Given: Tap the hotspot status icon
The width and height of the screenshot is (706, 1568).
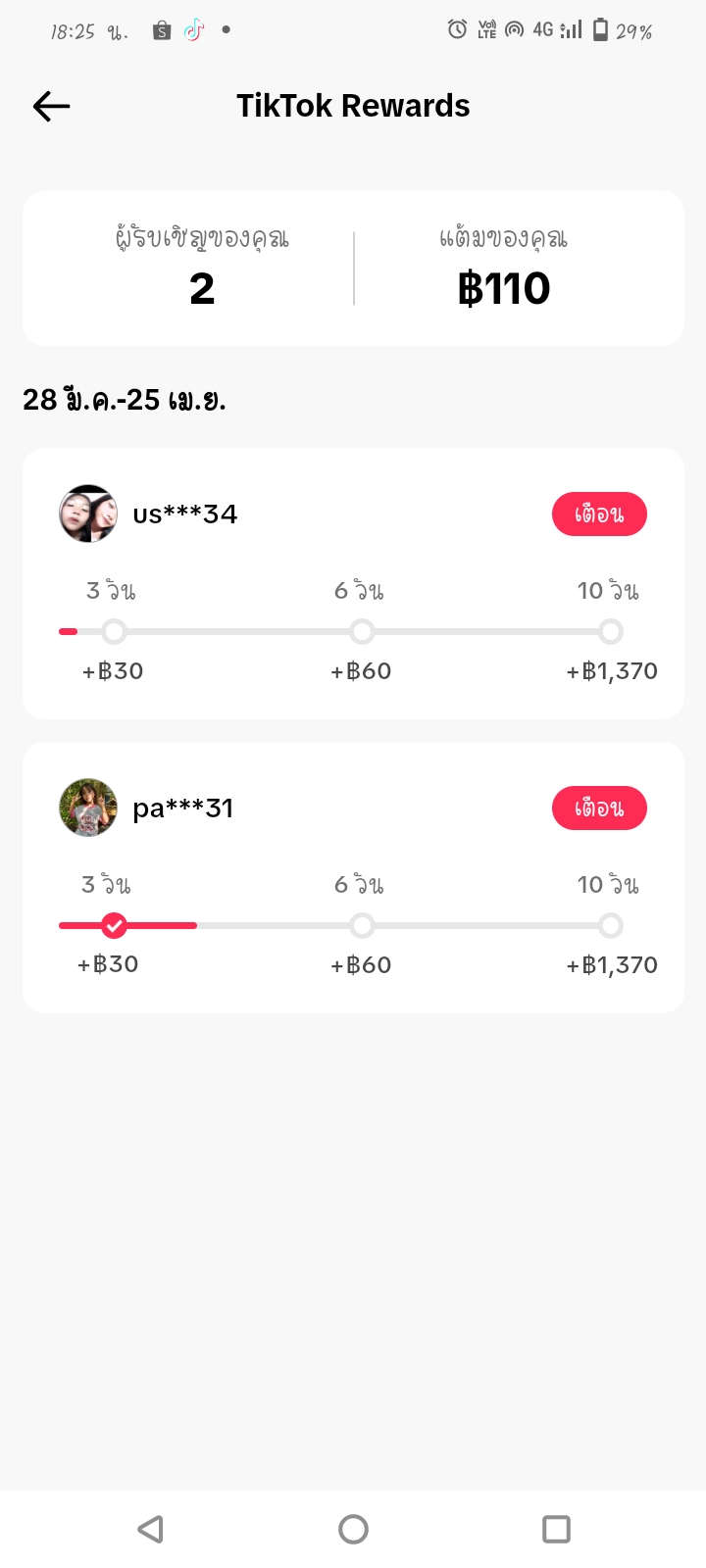Looking at the screenshot, I should pyautogui.click(x=514, y=29).
